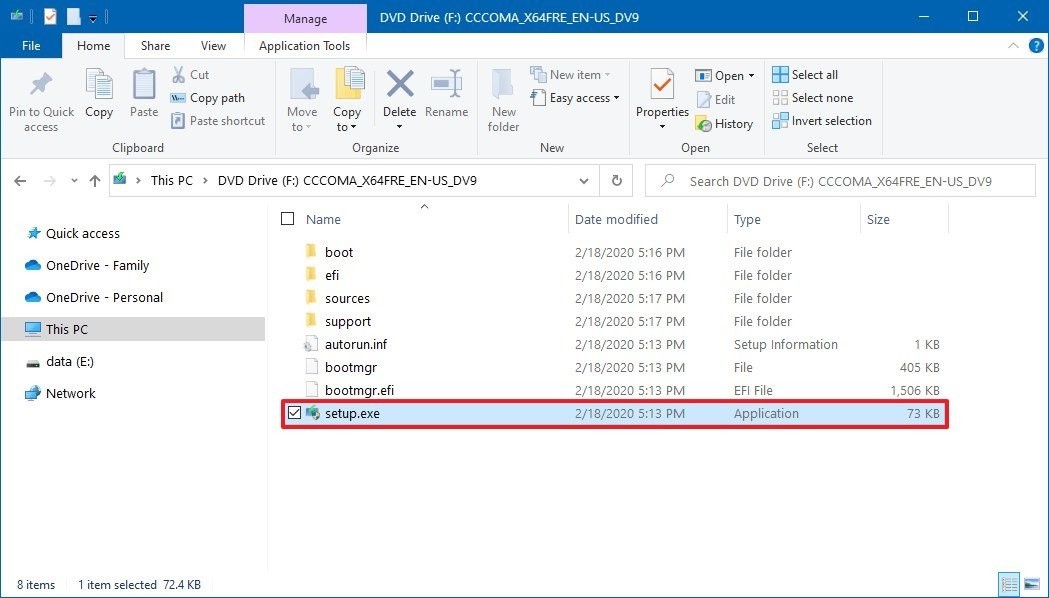Select the sources folder
The width and height of the screenshot is (1049, 598).
tap(347, 298)
